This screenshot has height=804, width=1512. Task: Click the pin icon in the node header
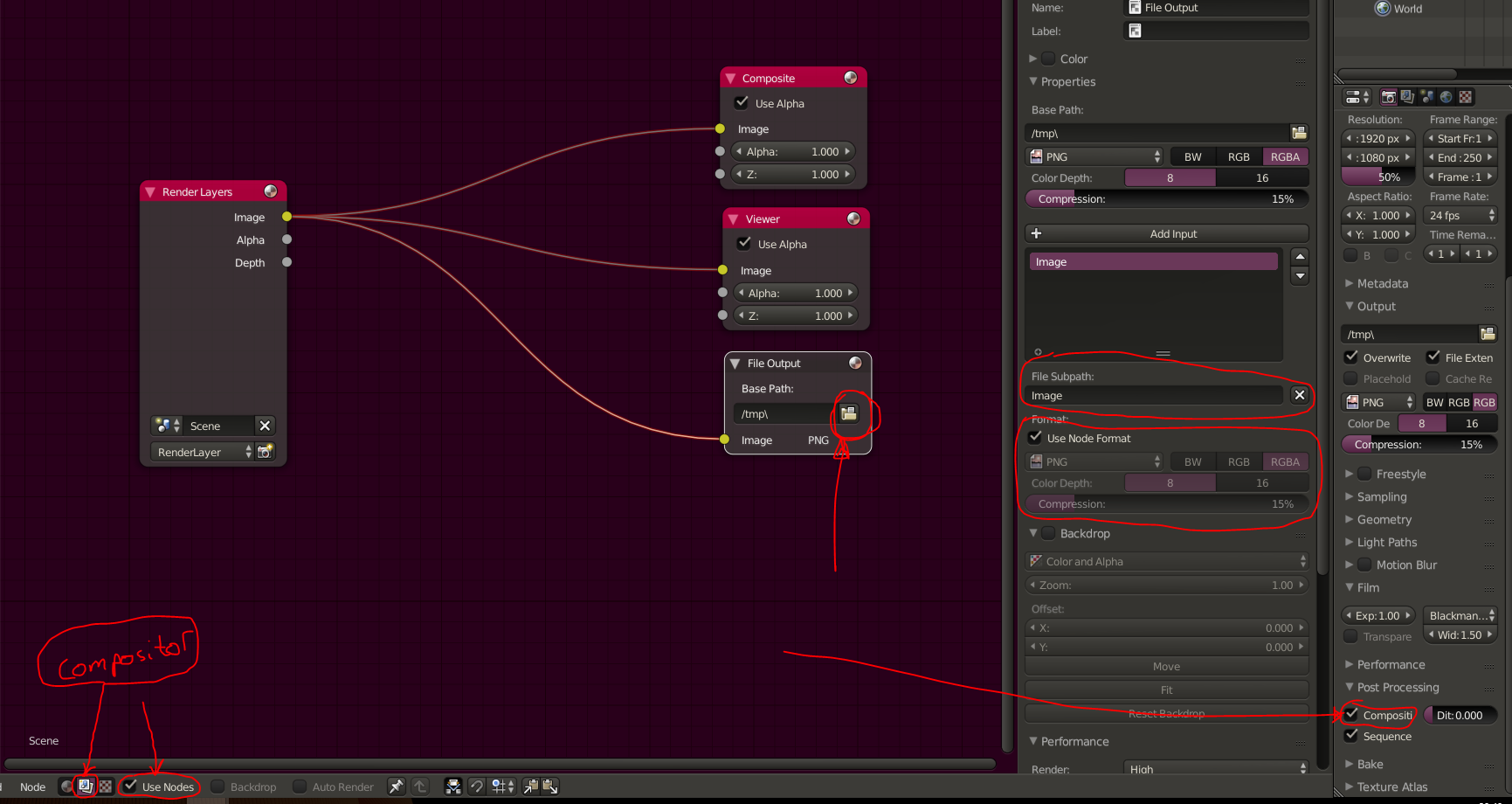point(396,787)
